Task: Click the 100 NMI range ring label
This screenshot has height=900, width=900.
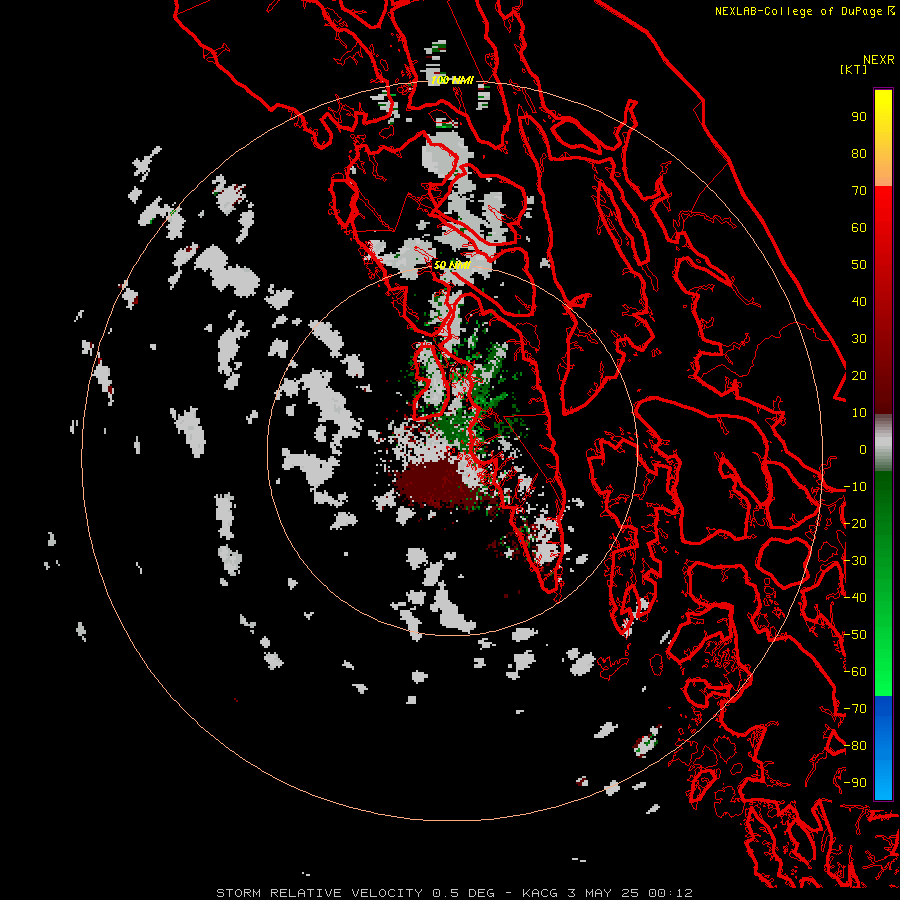Action: coord(452,80)
